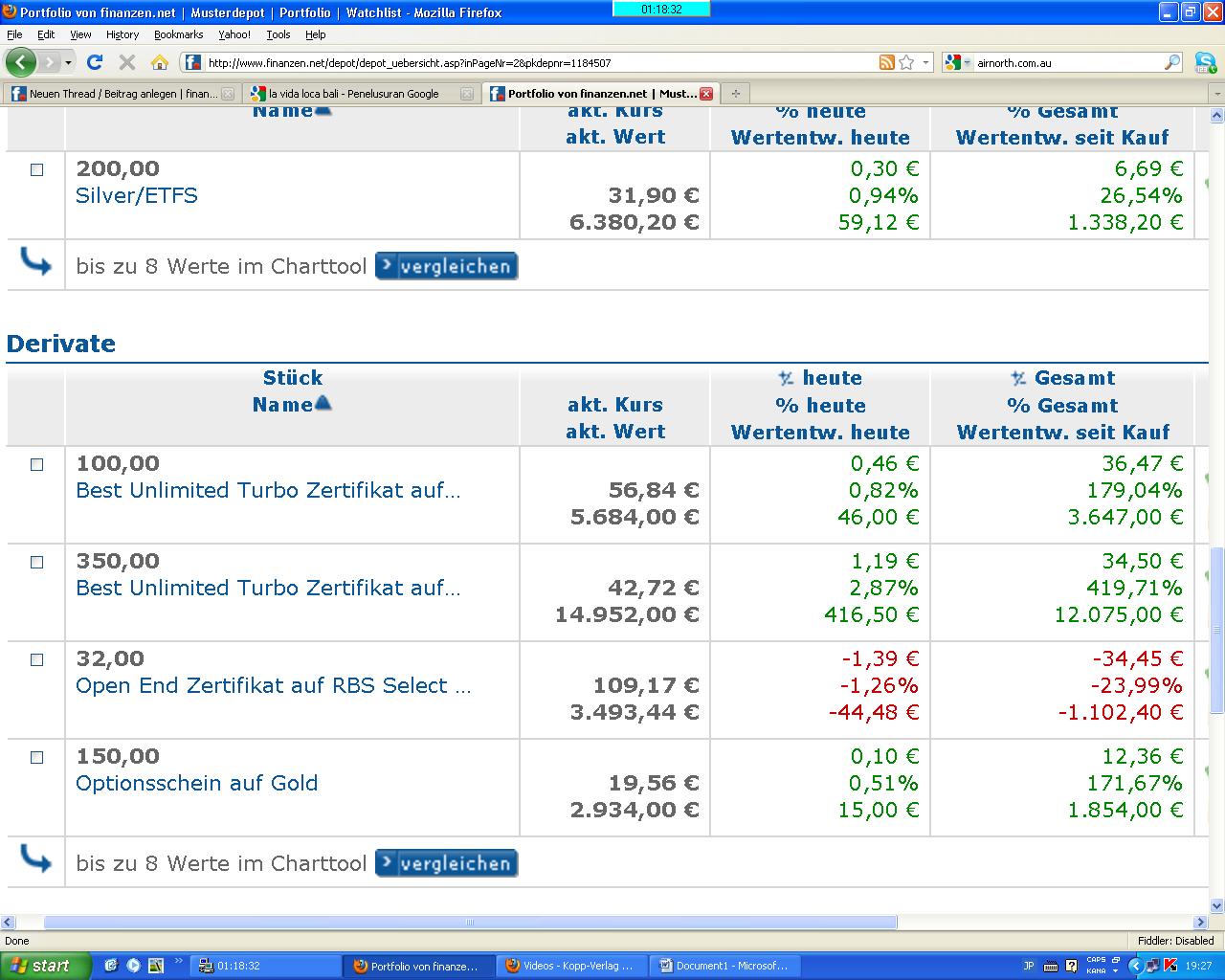Image resolution: width=1225 pixels, height=980 pixels.
Task: Open the View menu
Action: 80,34
